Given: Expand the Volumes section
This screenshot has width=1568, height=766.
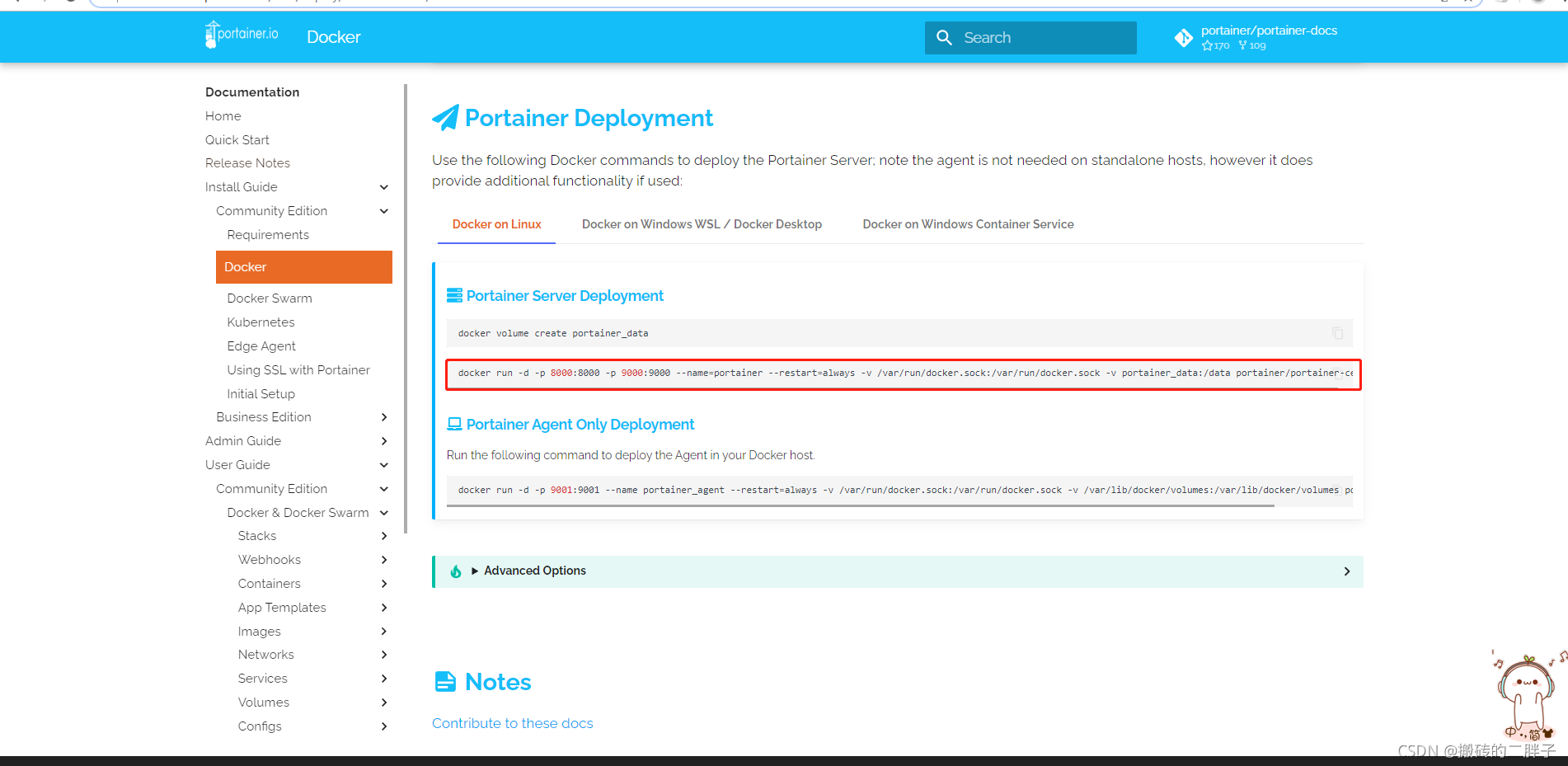Looking at the screenshot, I should point(383,703).
